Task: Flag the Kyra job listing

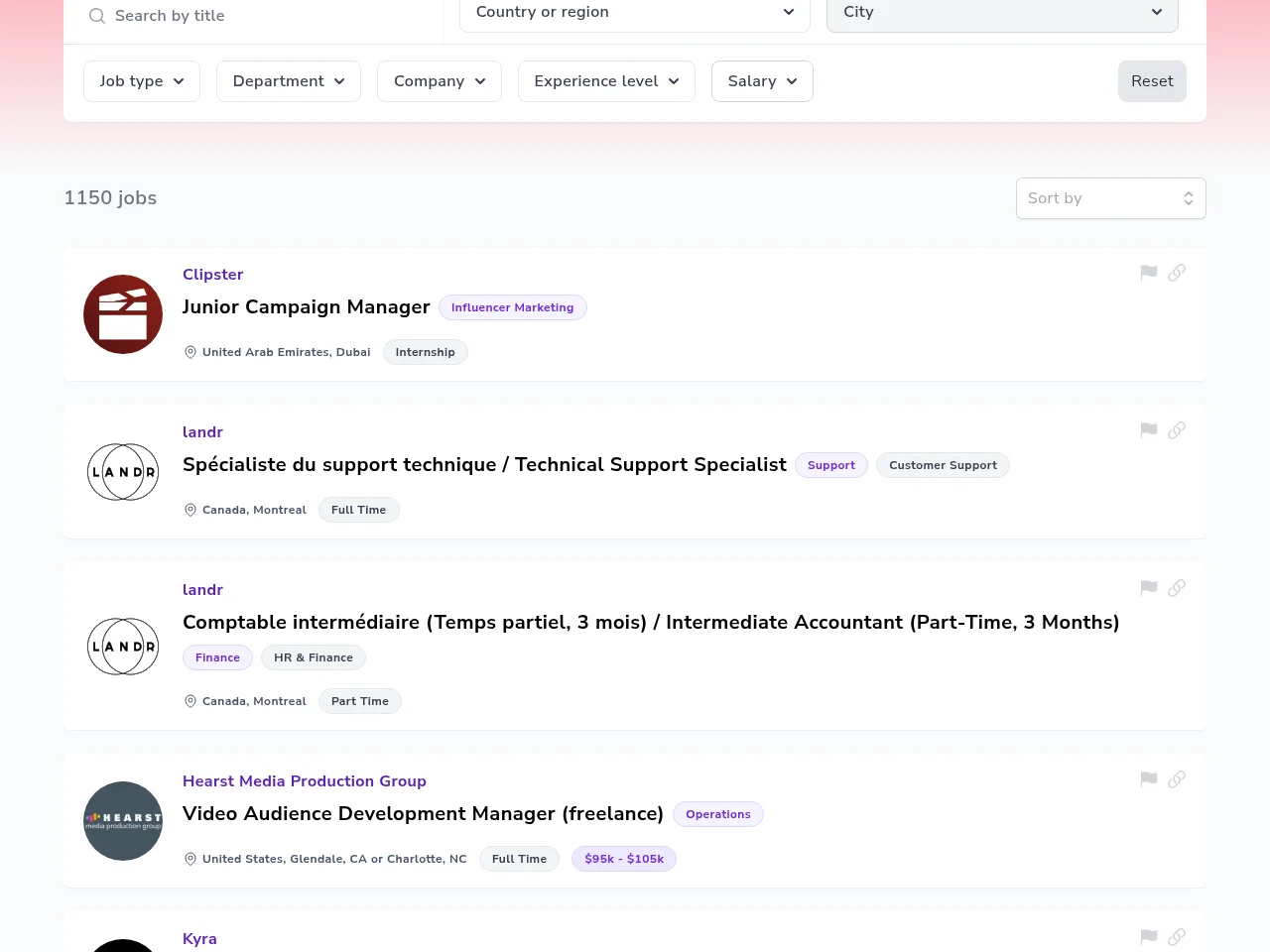Action: [x=1149, y=937]
